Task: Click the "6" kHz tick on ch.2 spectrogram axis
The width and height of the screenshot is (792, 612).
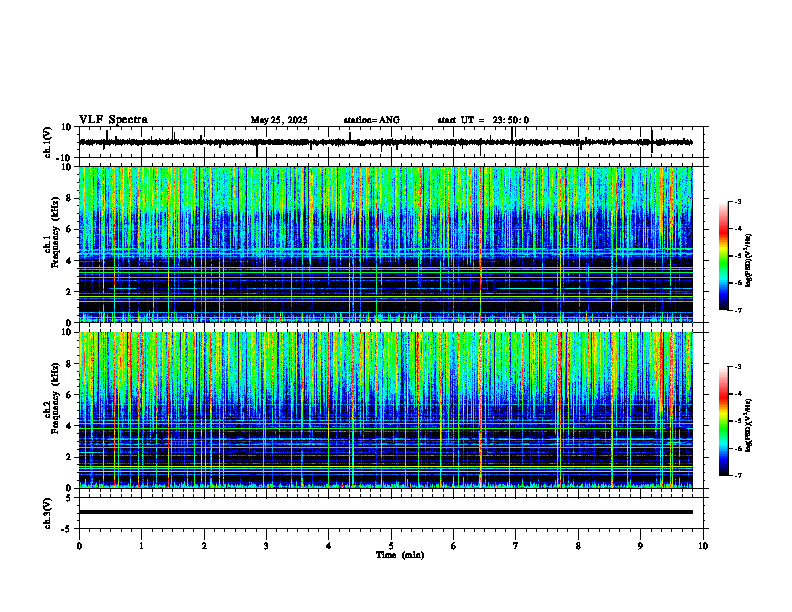Action: pyautogui.click(x=69, y=395)
